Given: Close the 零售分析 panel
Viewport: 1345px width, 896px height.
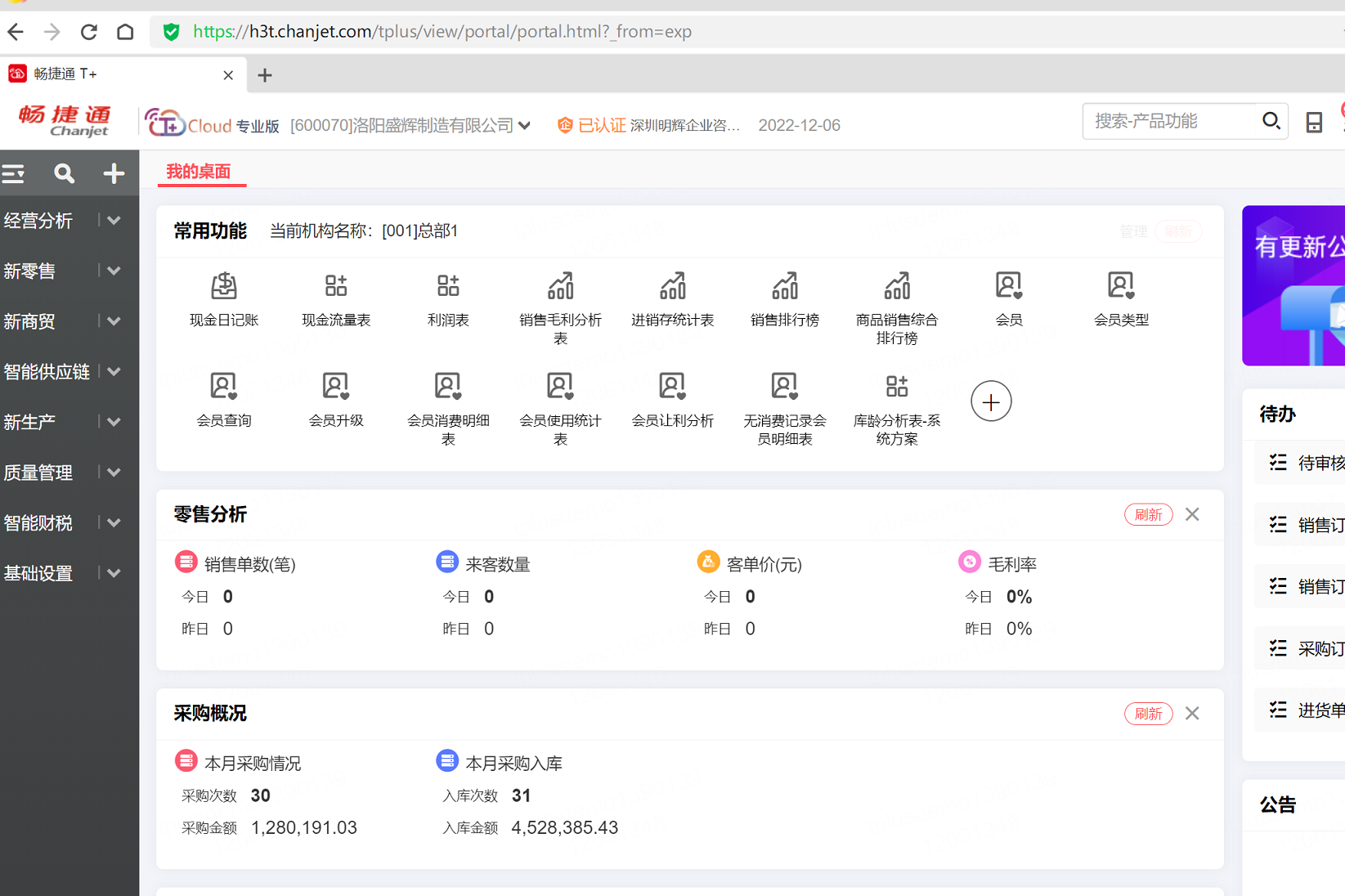Looking at the screenshot, I should tap(1192, 514).
